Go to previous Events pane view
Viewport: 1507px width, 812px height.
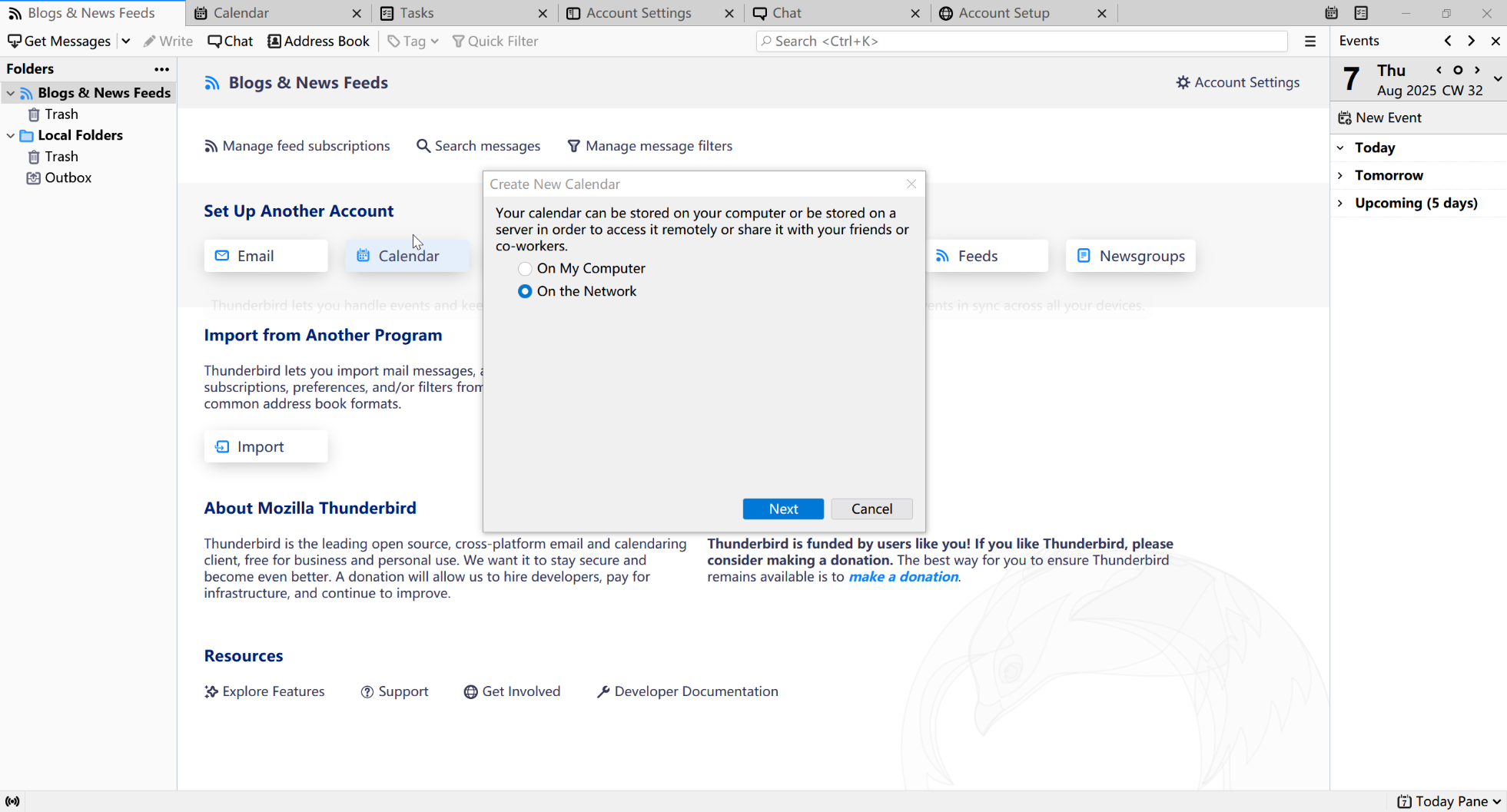(1448, 41)
